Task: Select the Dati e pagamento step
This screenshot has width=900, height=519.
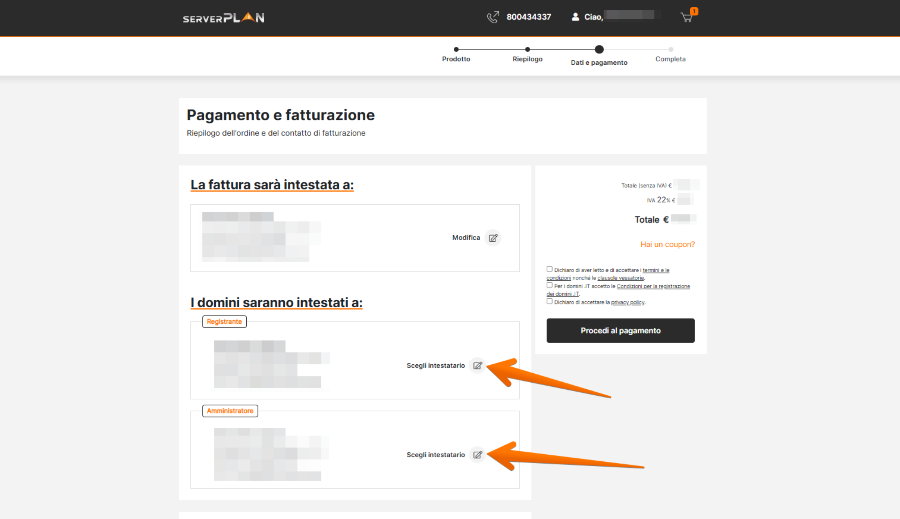Action: click(599, 61)
